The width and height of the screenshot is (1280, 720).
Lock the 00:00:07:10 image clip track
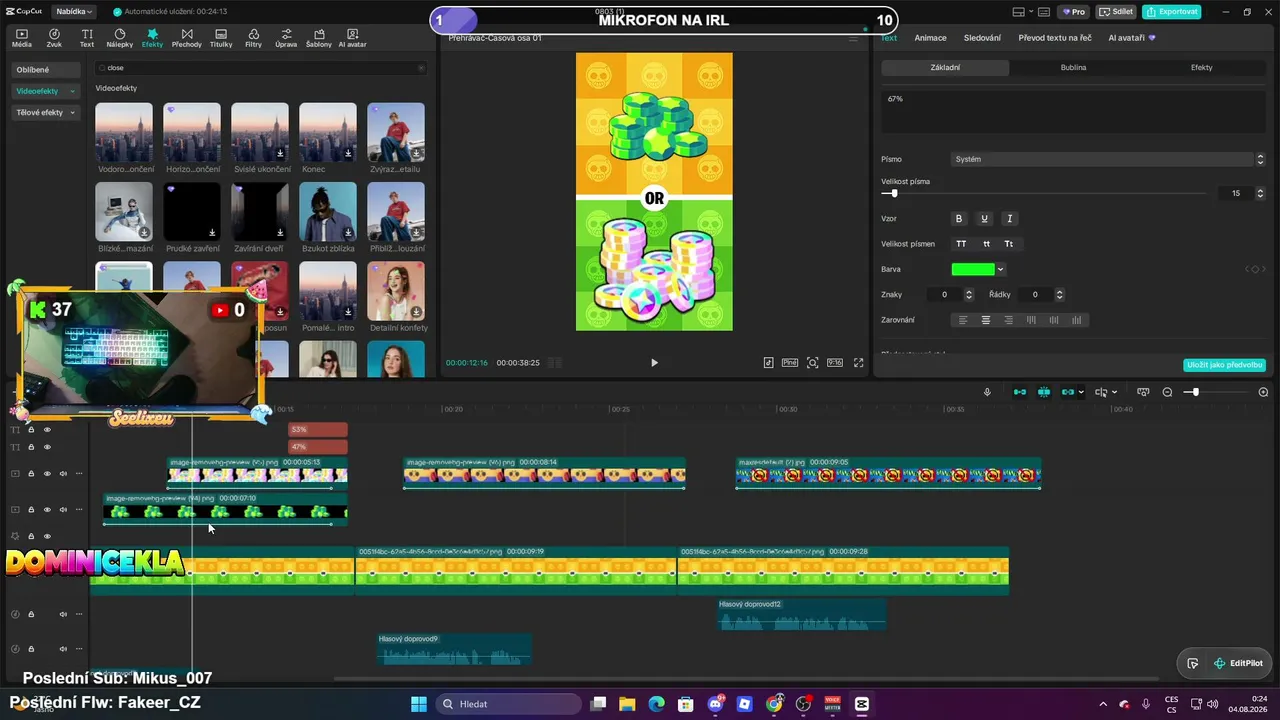point(31,510)
